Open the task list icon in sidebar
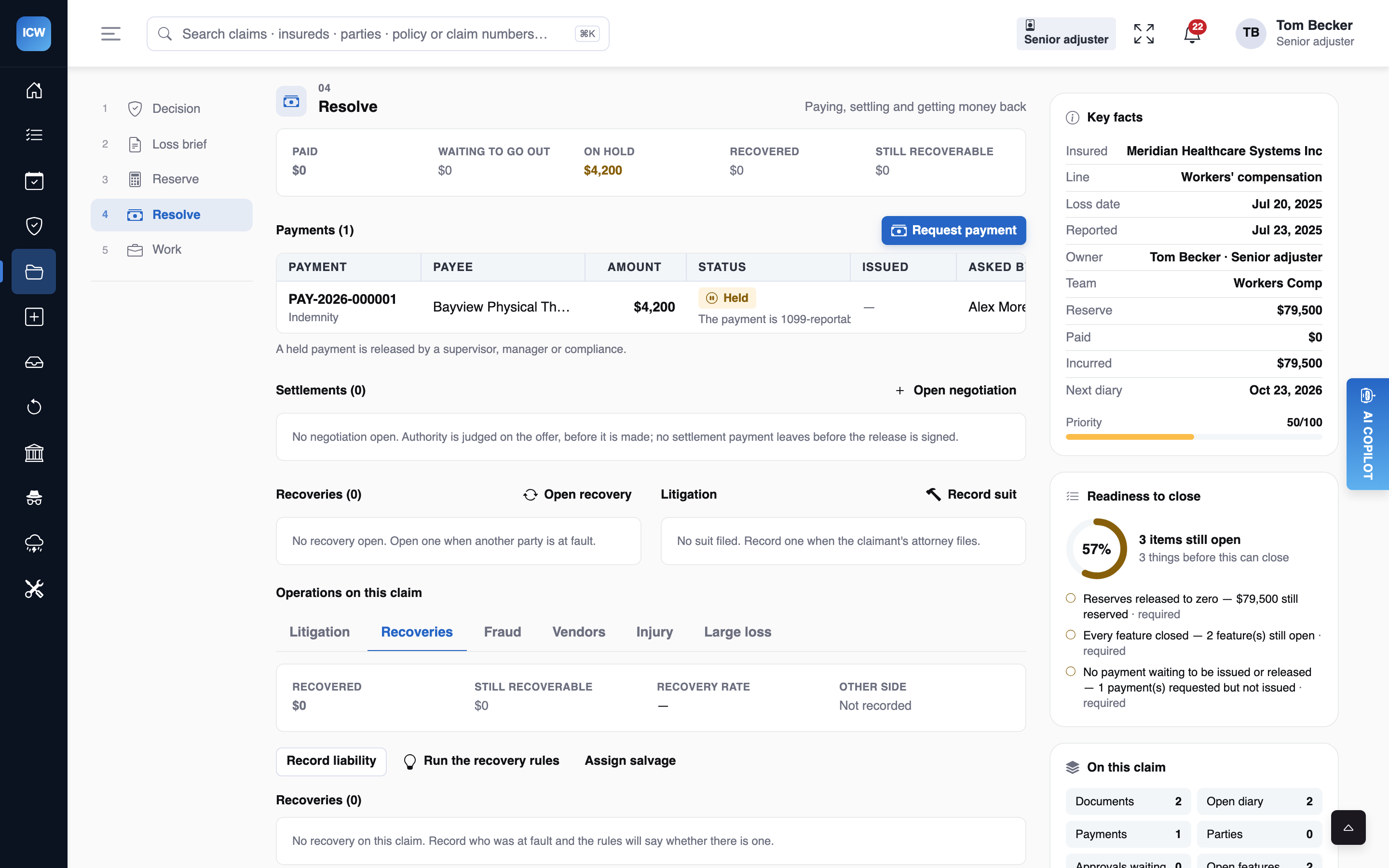Viewport: 1389px width, 868px height. point(34,135)
